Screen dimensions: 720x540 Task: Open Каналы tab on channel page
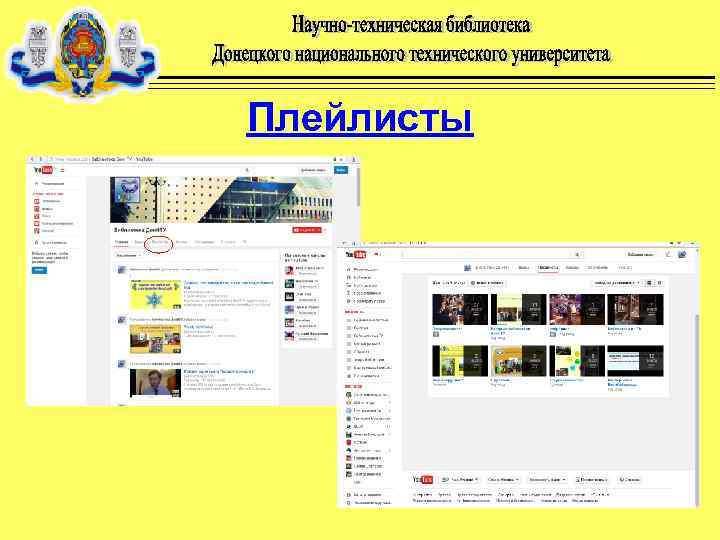pos(181,242)
